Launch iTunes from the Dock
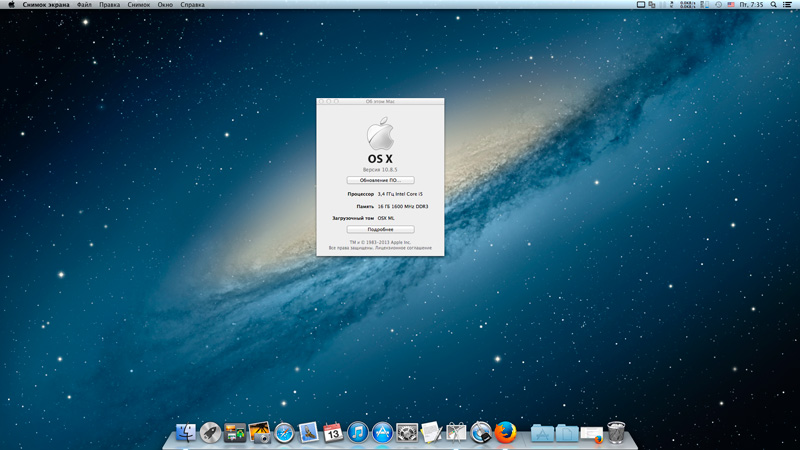 coord(358,433)
